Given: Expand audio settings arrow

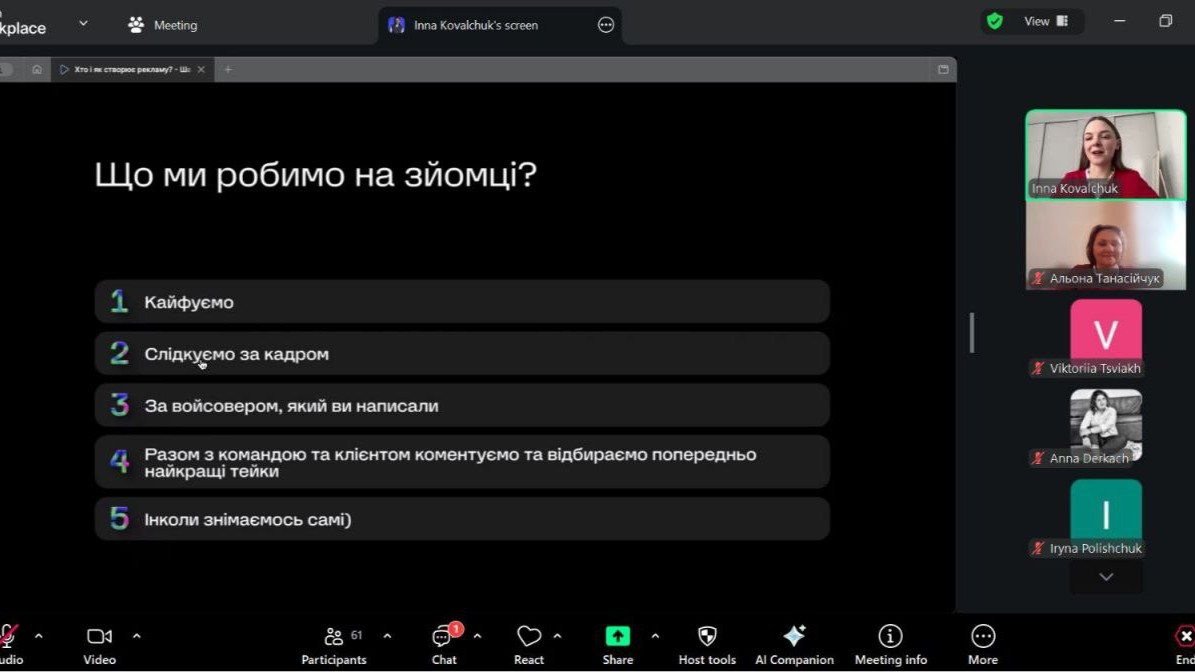Looking at the screenshot, I should point(39,636).
